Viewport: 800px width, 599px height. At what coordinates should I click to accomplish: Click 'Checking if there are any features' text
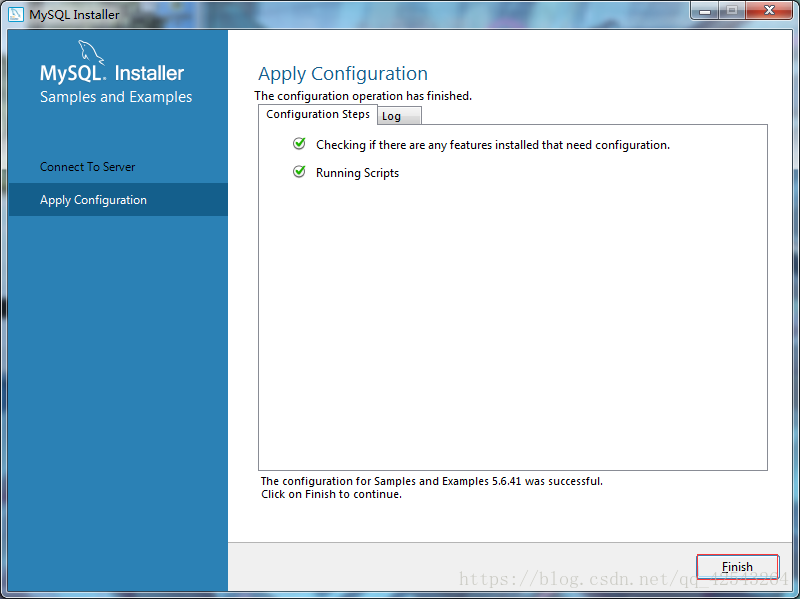tap(492, 145)
